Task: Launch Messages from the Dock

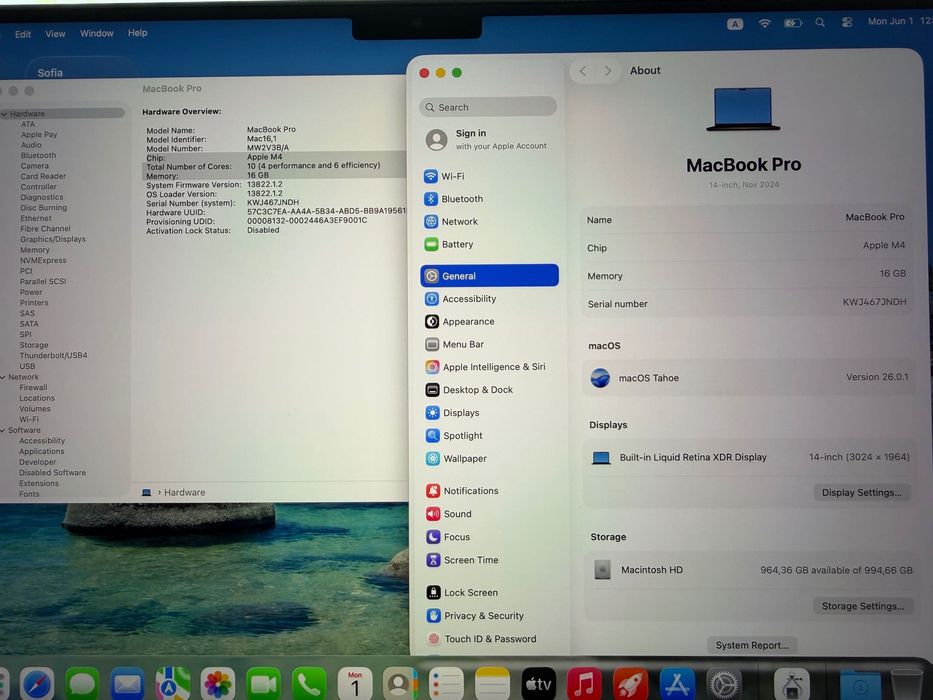Action: pyautogui.click(x=82, y=685)
